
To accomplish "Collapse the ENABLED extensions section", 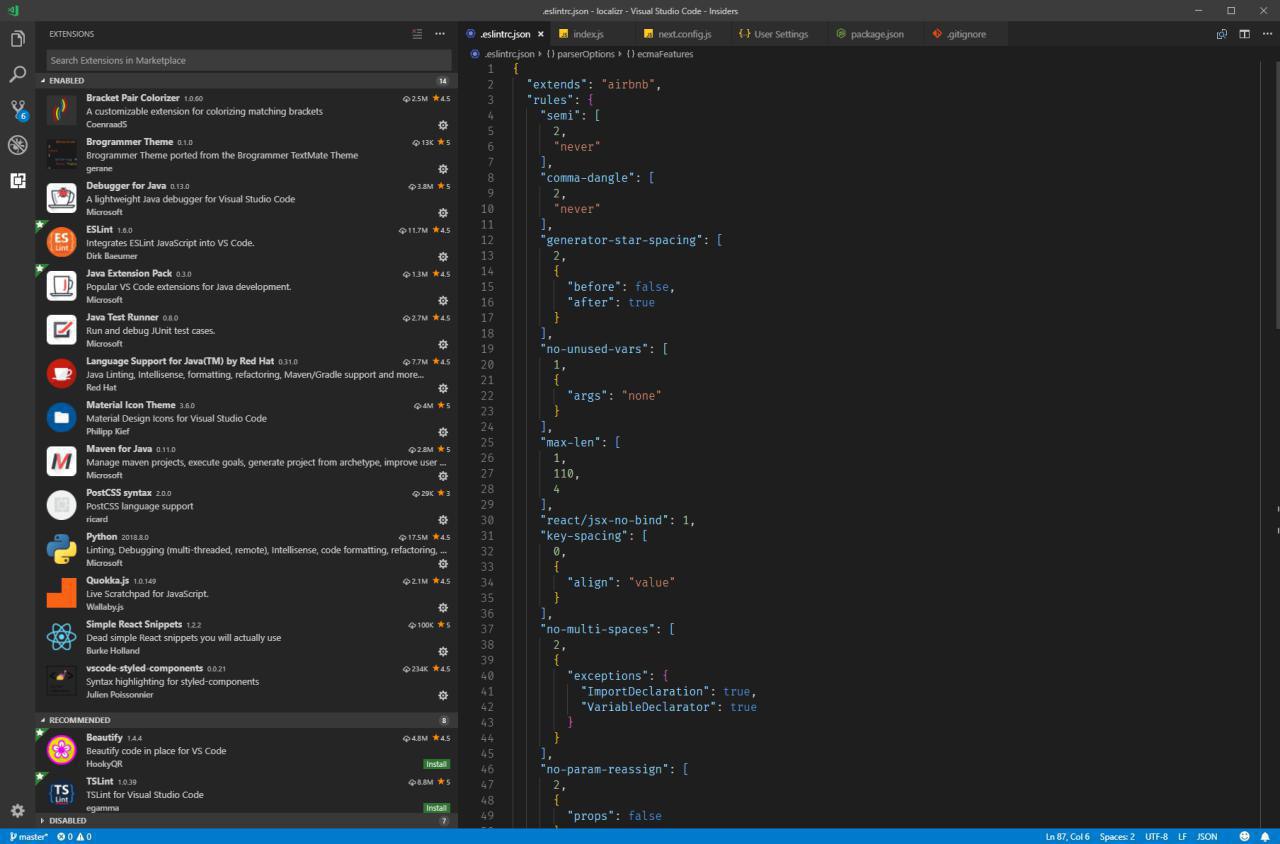I will pyautogui.click(x=246, y=80).
